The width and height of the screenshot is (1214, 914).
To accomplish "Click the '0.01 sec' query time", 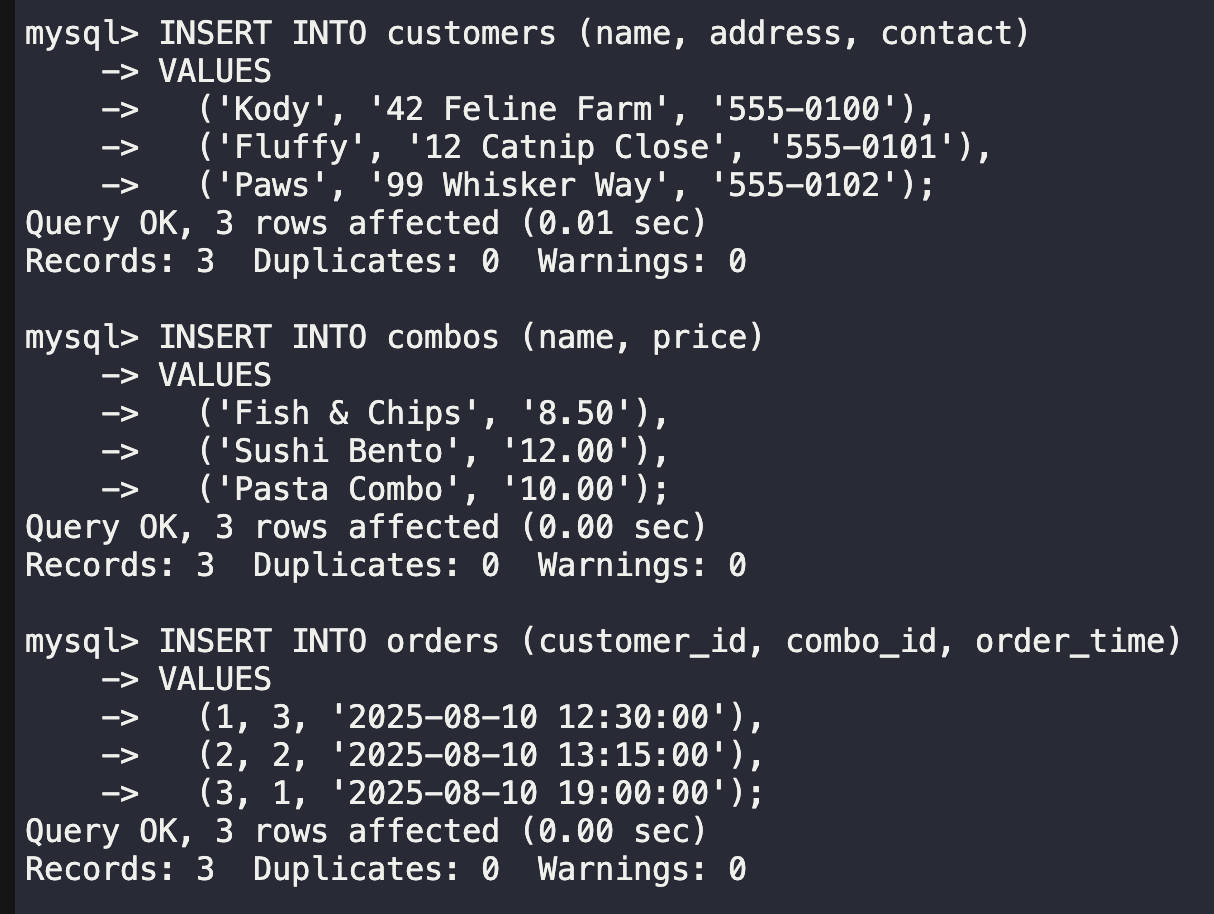I will pos(612,223).
